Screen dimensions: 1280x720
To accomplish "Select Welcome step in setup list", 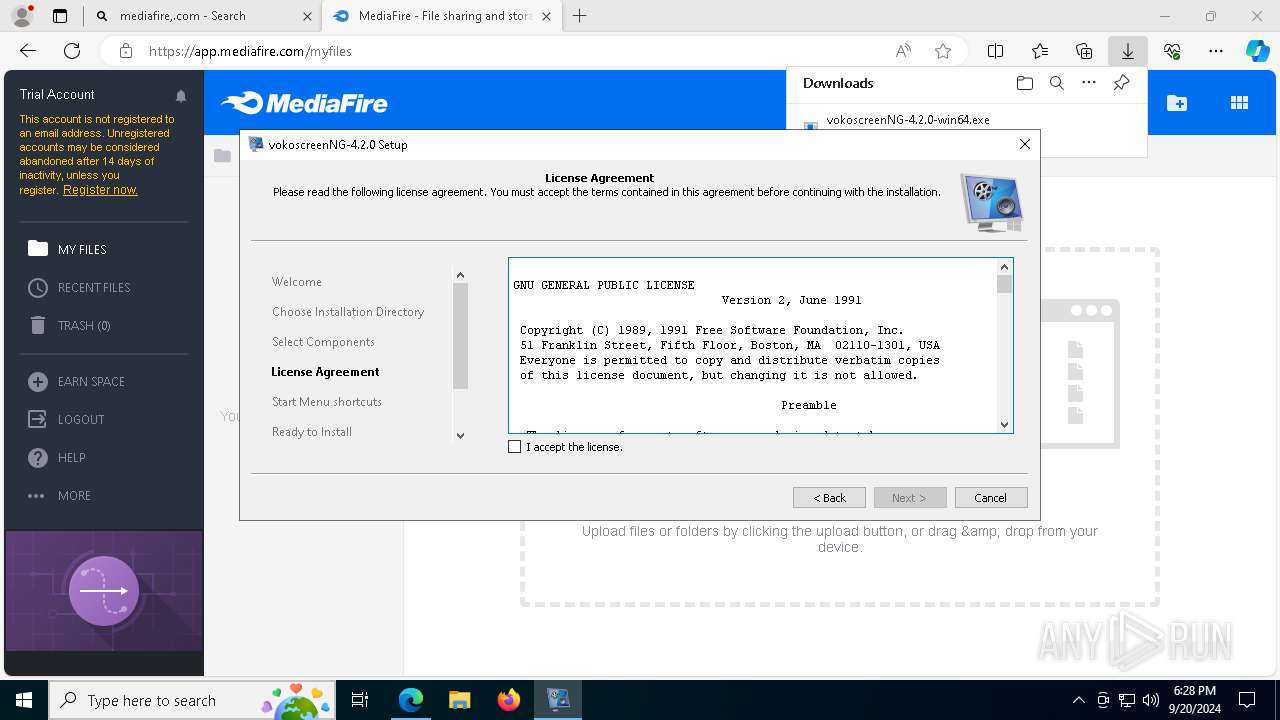I will tap(297, 282).
